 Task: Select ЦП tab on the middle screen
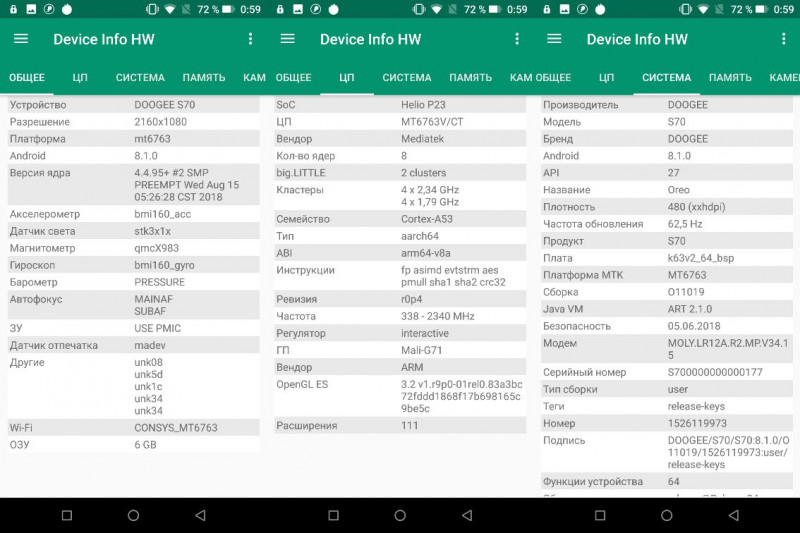(x=347, y=78)
